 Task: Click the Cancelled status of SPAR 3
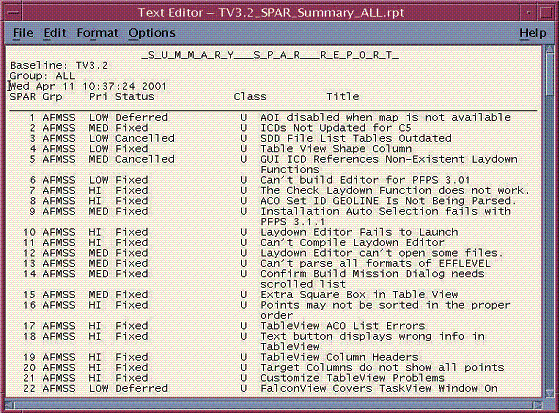coord(145,138)
